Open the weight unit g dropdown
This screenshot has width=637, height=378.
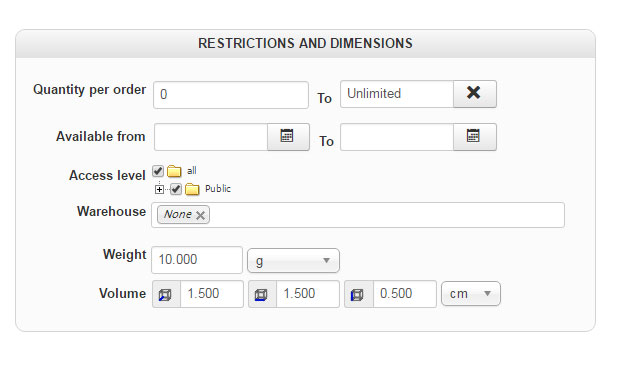click(x=293, y=261)
